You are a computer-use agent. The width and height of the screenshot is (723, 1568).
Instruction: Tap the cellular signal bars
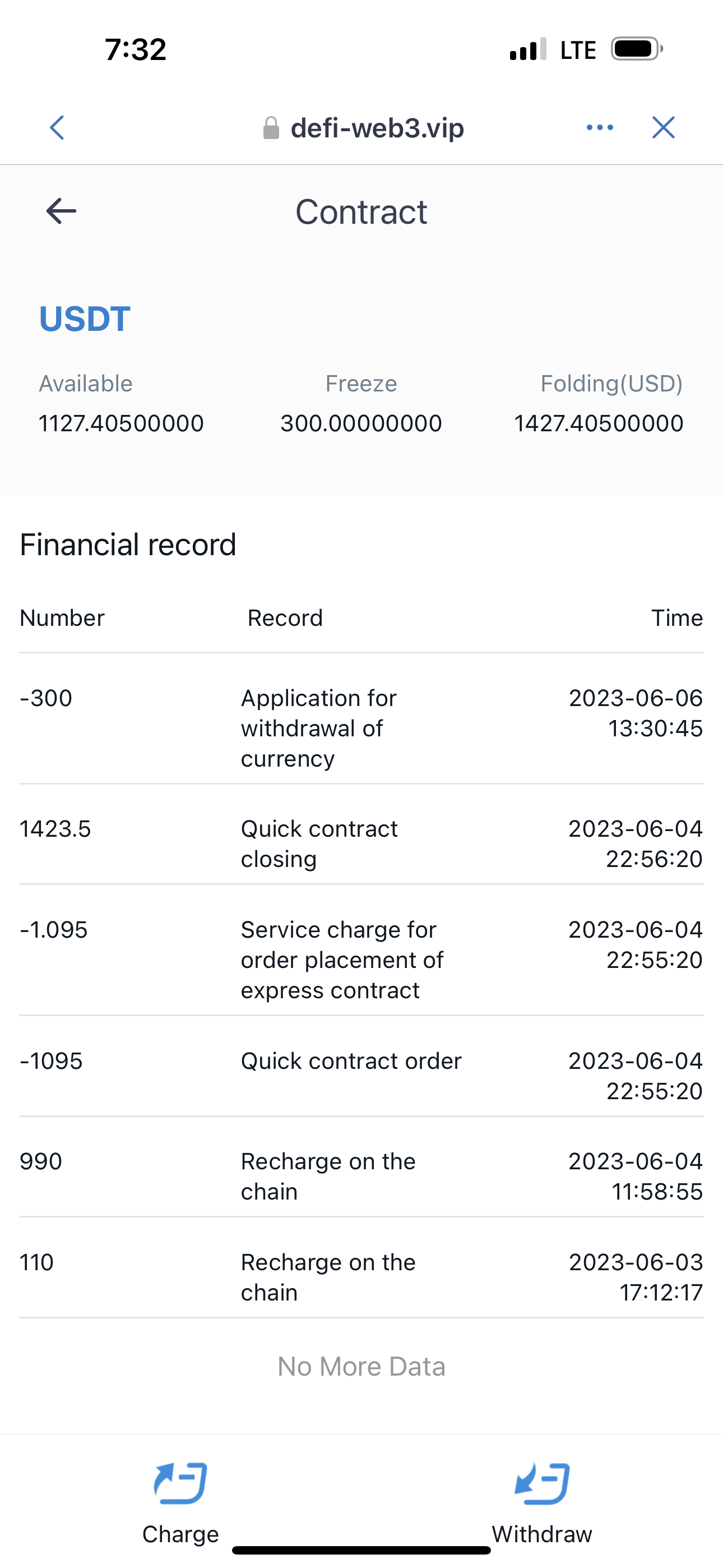pos(527,50)
